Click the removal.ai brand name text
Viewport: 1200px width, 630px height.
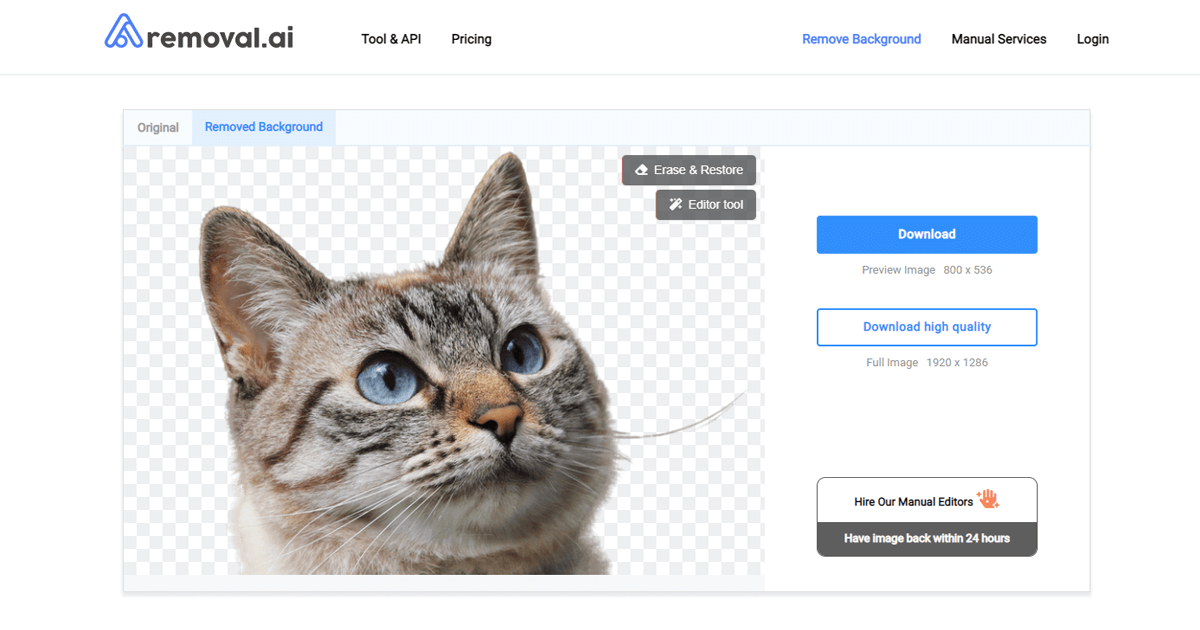coord(220,37)
